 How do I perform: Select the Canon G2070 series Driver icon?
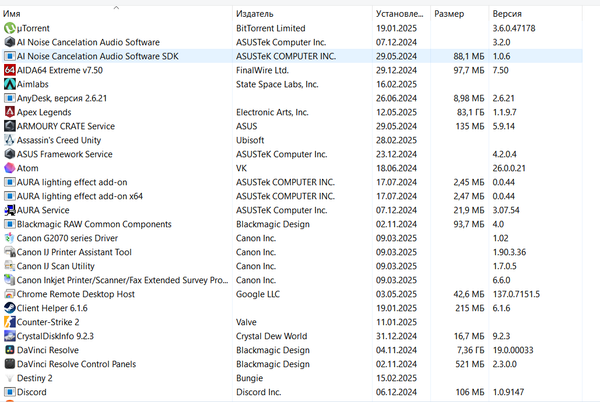[10, 238]
